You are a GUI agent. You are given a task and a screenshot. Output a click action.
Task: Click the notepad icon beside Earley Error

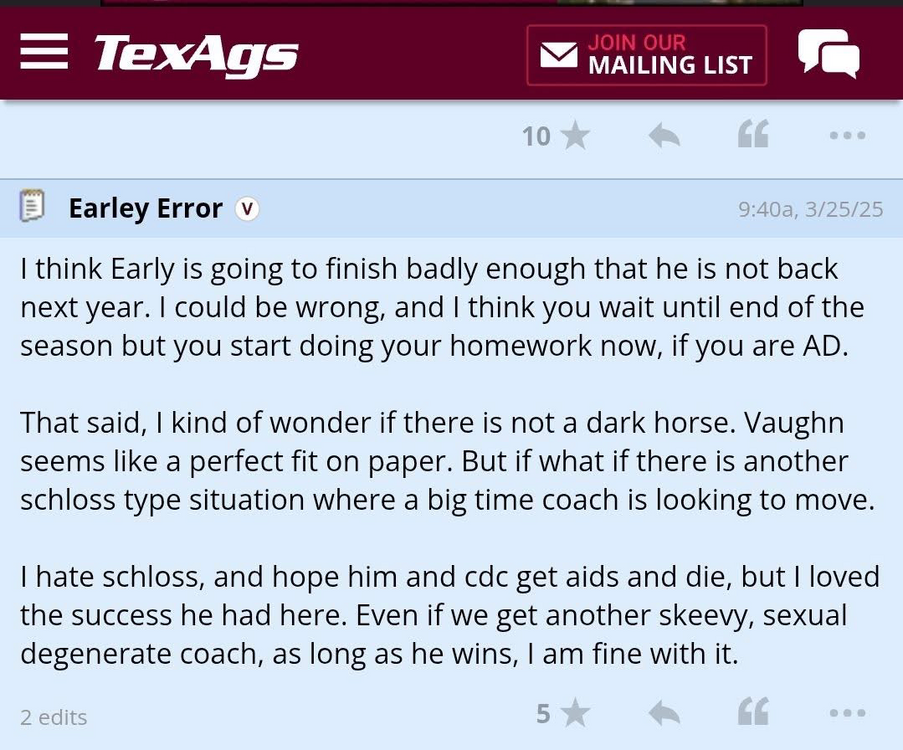click(x=33, y=208)
